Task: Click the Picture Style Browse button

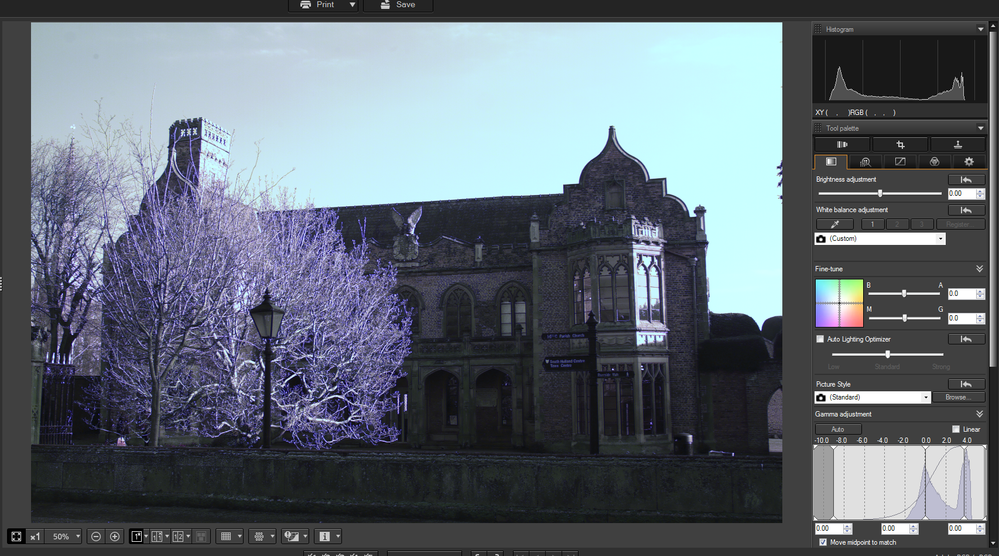Action: [x=958, y=397]
